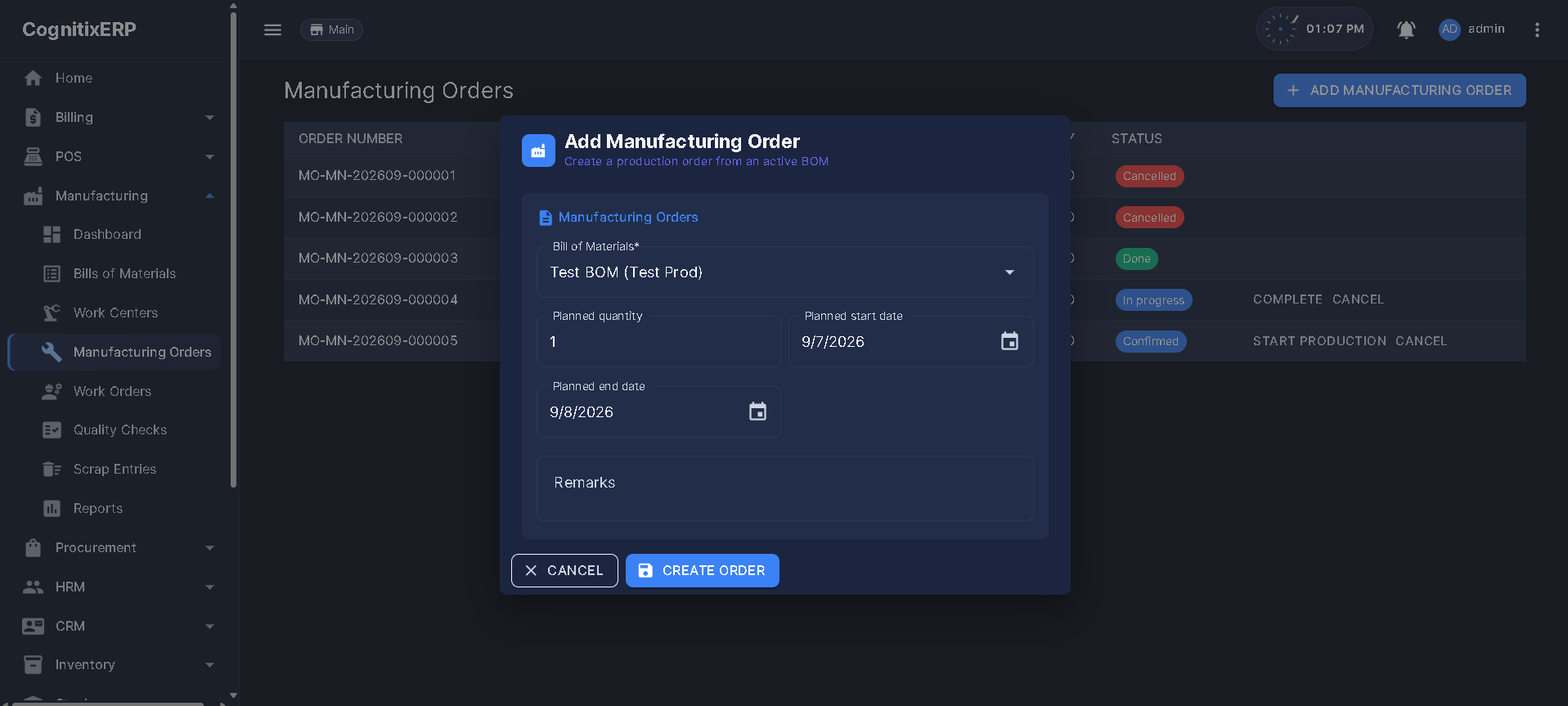This screenshot has width=1568, height=706.
Task: Click Cancel for the Confirmed order
Action: point(1421,341)
